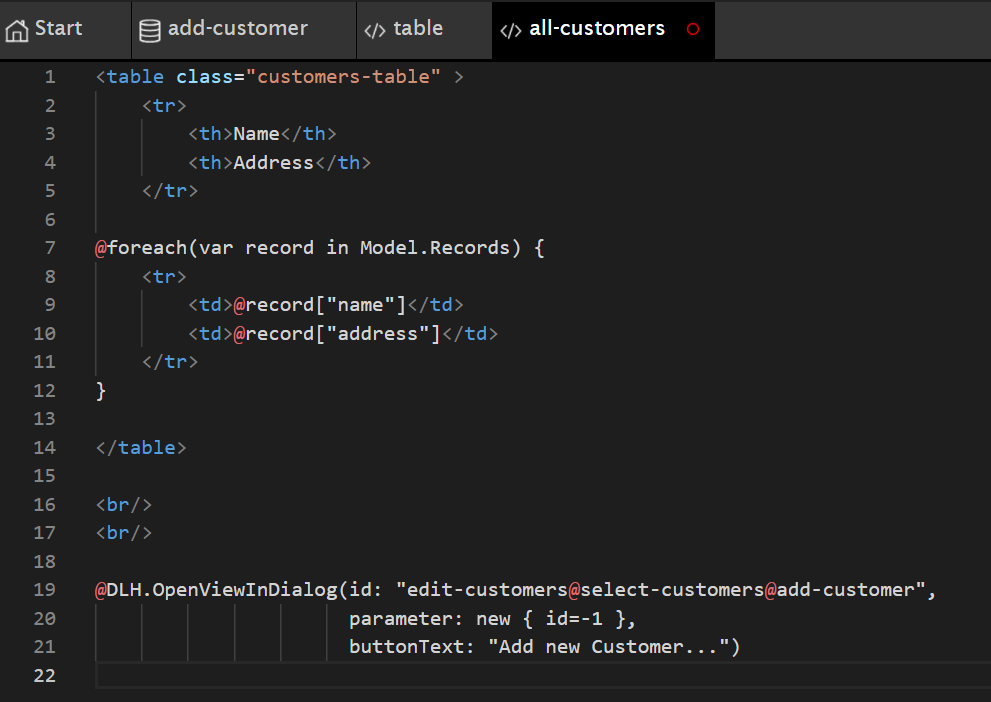Click line number 7 in gutter
991x702 pixels.
pos(50,248)
